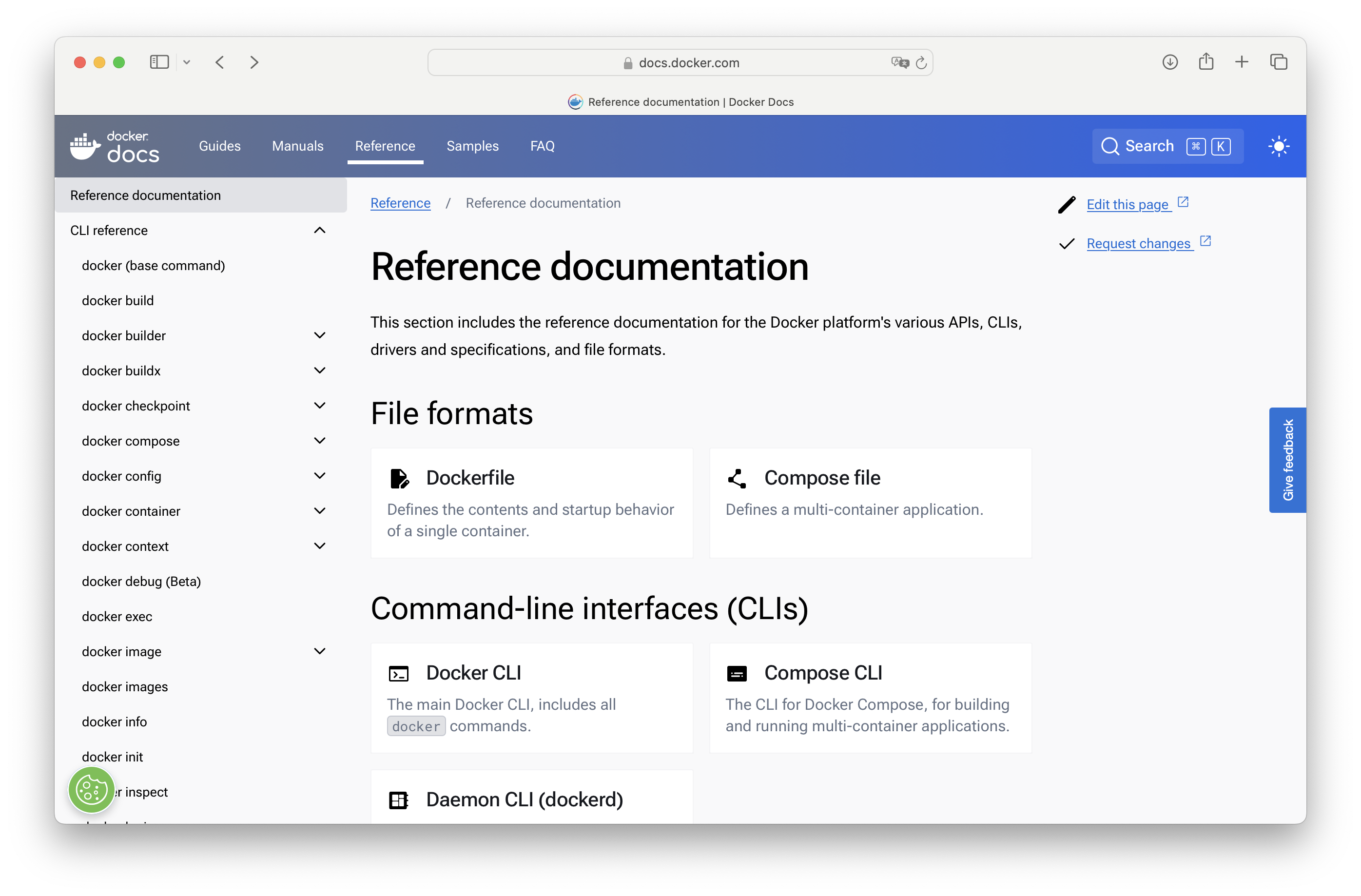Open the Guides nav tab
Screen dimensions: 1361x896
tap(219, 146)
